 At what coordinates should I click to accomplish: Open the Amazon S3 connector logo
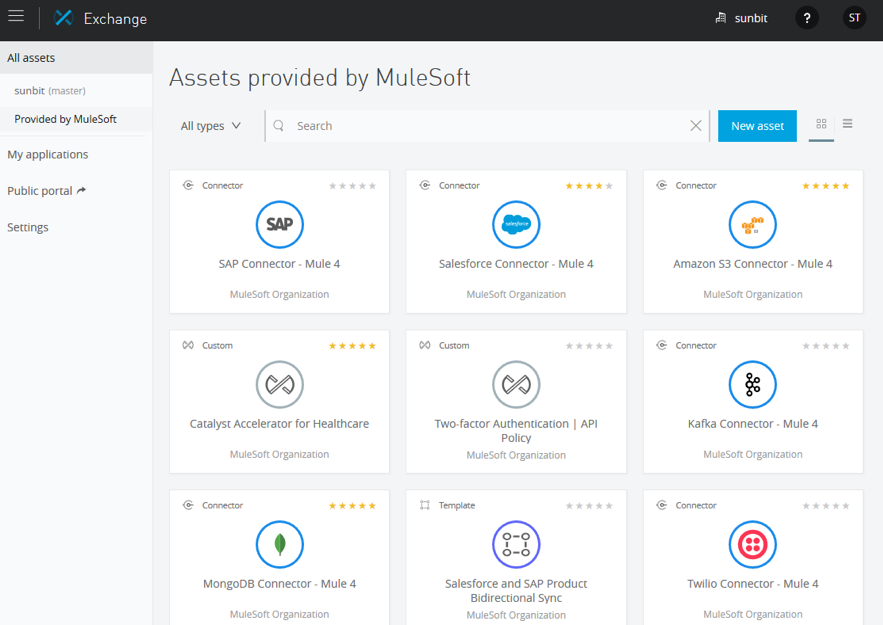pyautogui.click(x=753, y=225)
